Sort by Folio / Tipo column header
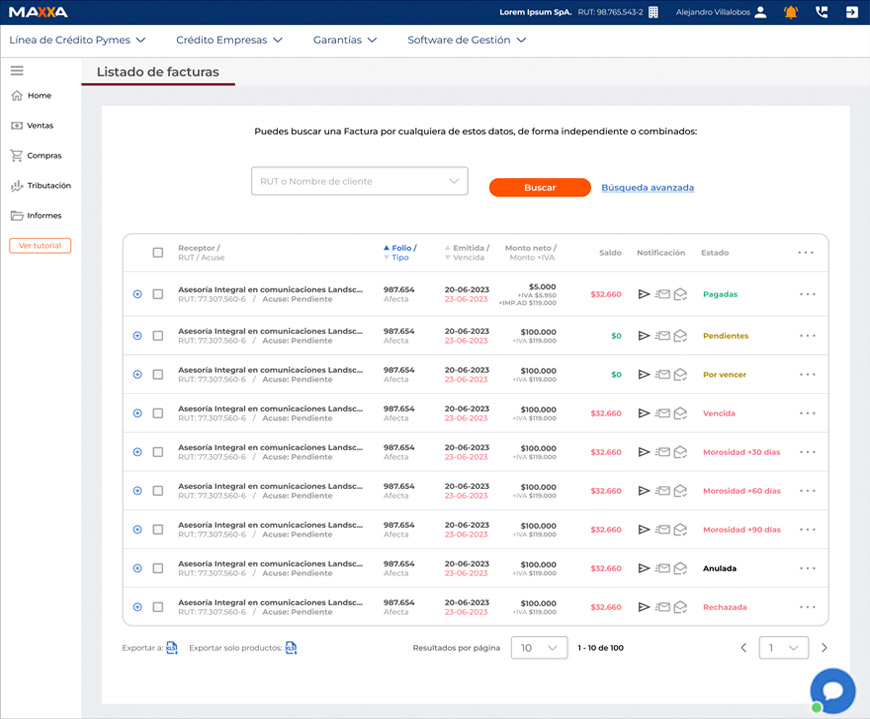This screenshot has height=719, width=870. pyautogui.click(x=400, y=252)
